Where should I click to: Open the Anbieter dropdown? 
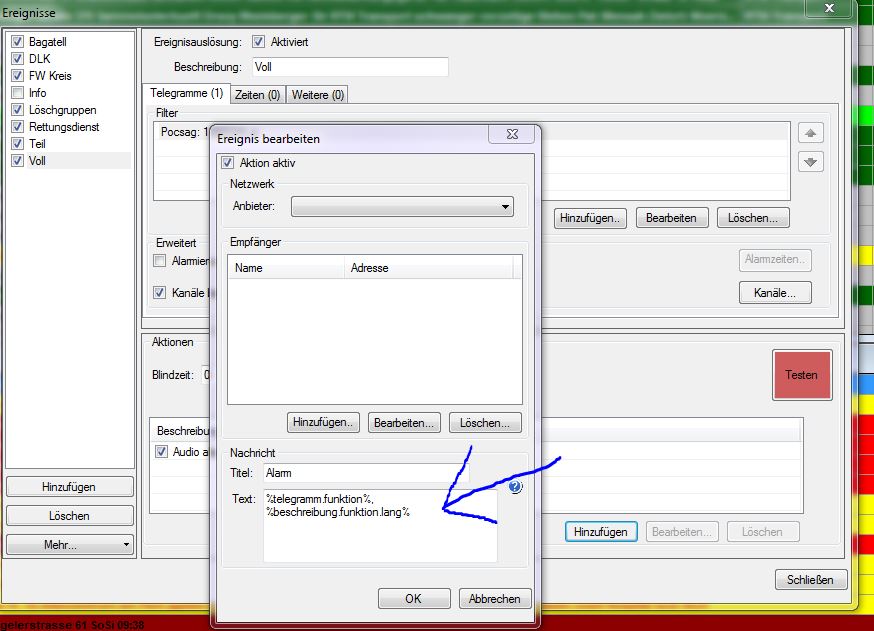click(402, 206)
